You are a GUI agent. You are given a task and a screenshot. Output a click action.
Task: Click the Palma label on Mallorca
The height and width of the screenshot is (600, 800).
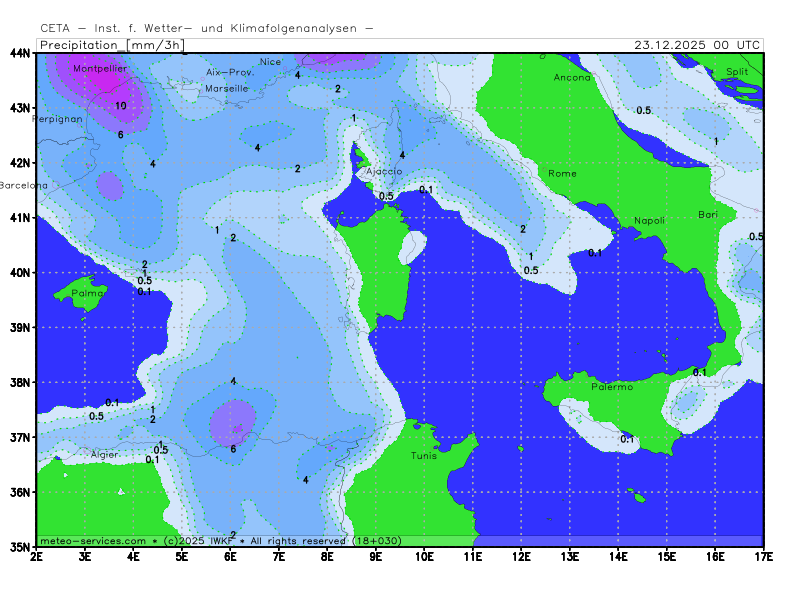[89, 293]
